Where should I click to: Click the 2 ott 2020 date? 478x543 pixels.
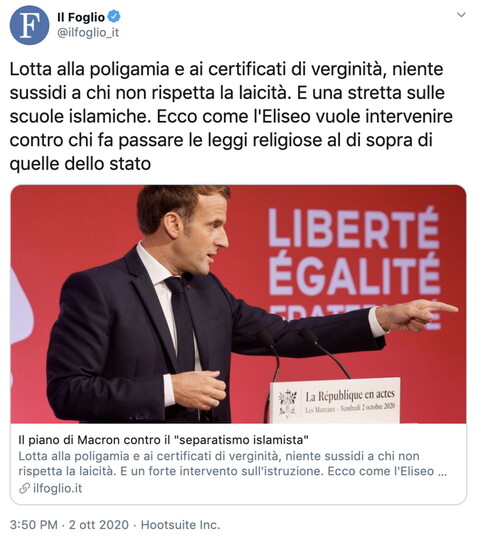coord(99,525)
